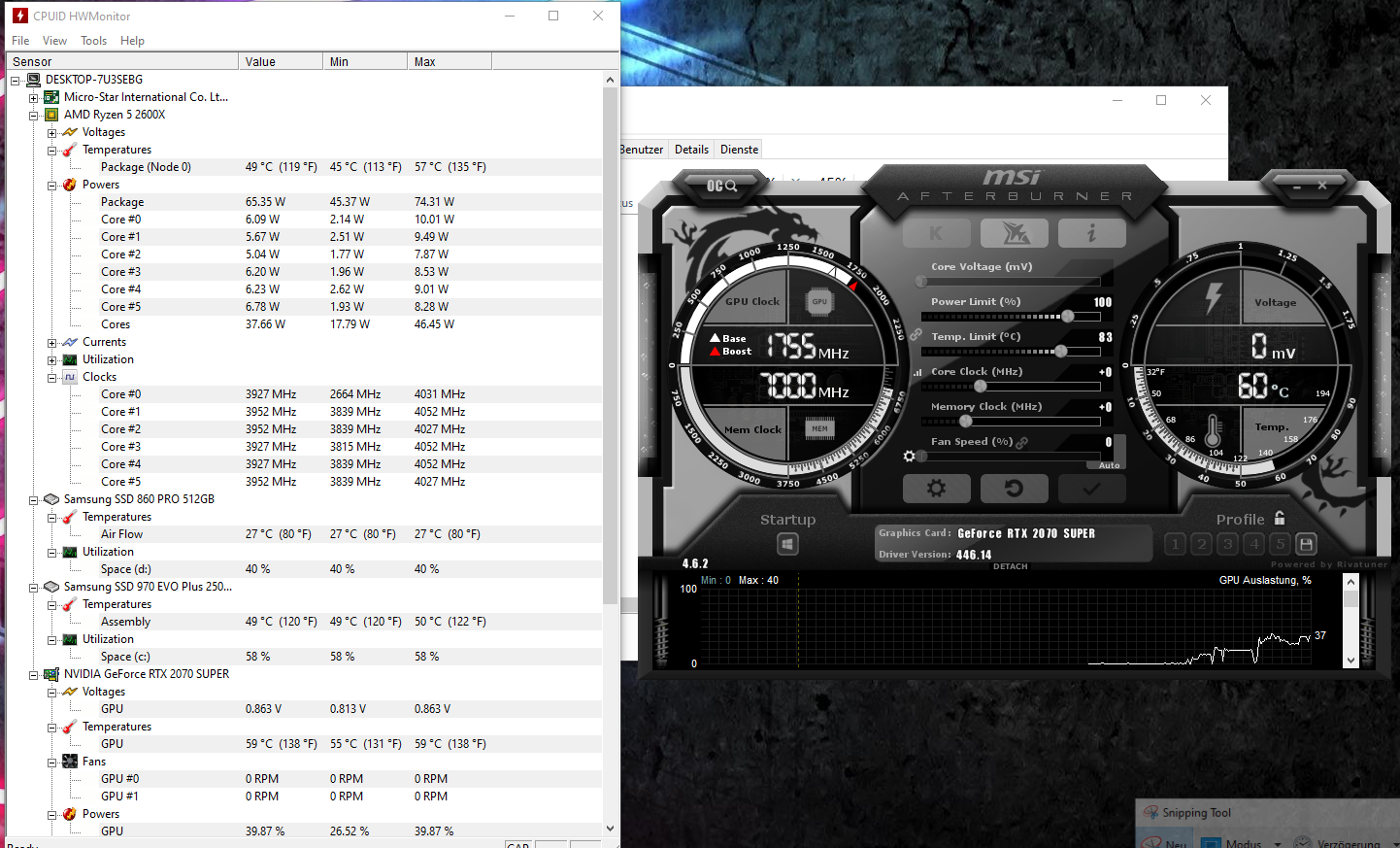The image size is (1400, 848).
Task: Click the power-temp link chain icon in Afterburner
Action: pyautogui.click(x=916, y=333)
